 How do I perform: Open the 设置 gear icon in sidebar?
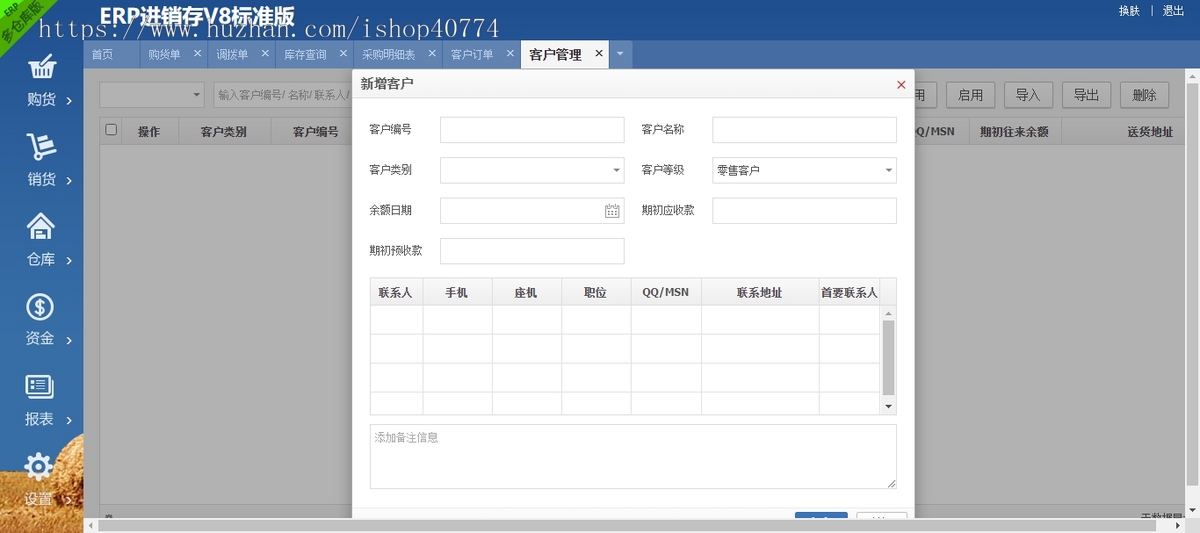[x=39, y=466]
